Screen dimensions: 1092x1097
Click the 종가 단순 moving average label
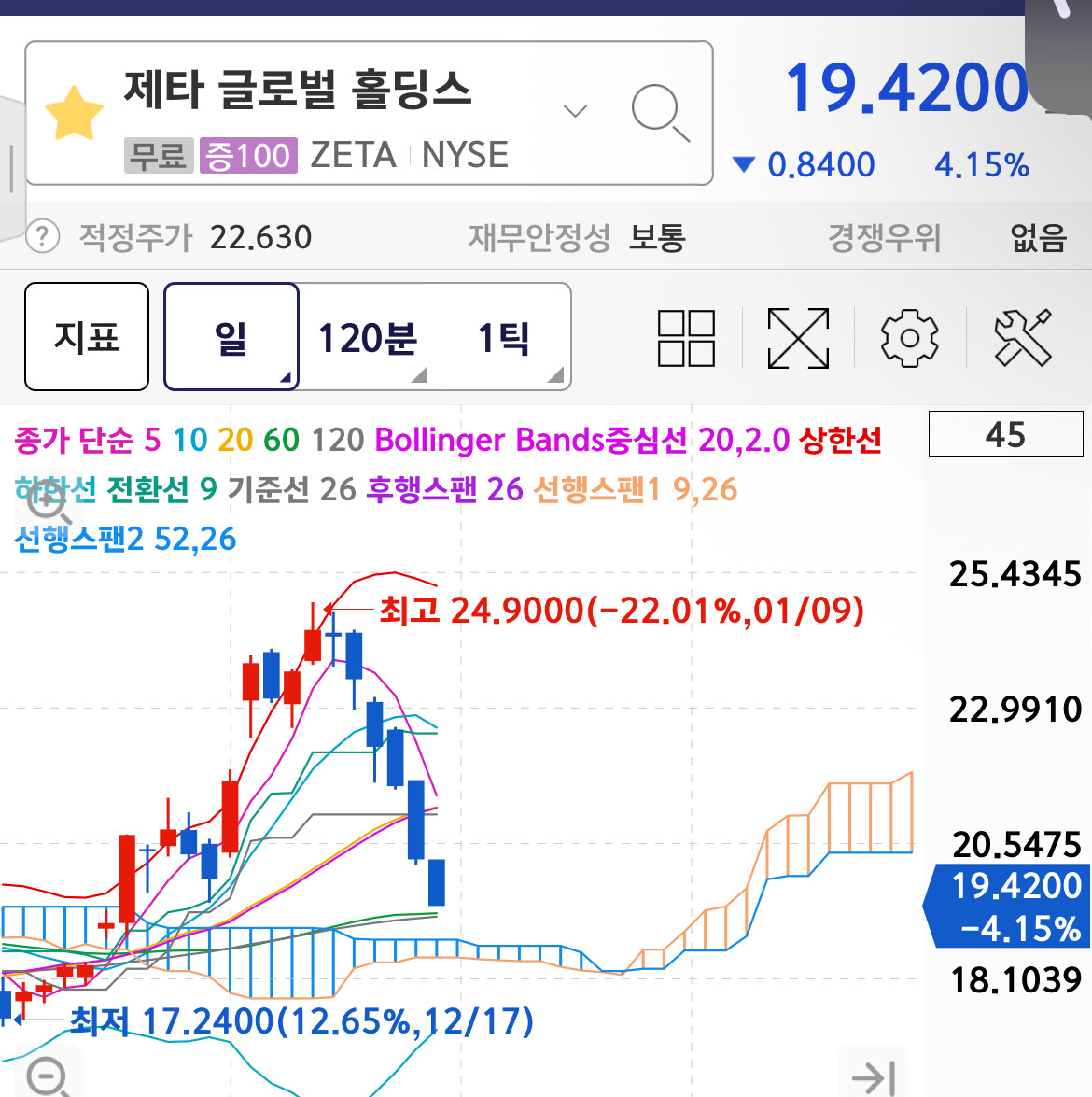point(74,440)
